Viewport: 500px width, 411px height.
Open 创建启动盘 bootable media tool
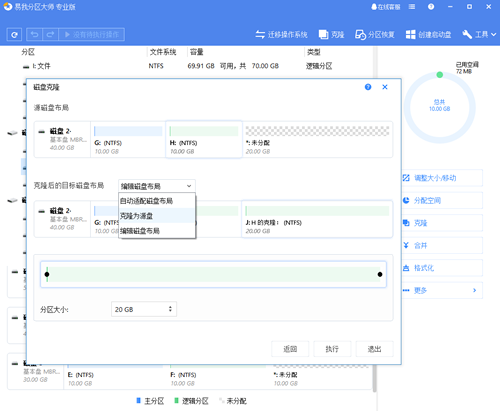tap(429, 35)
